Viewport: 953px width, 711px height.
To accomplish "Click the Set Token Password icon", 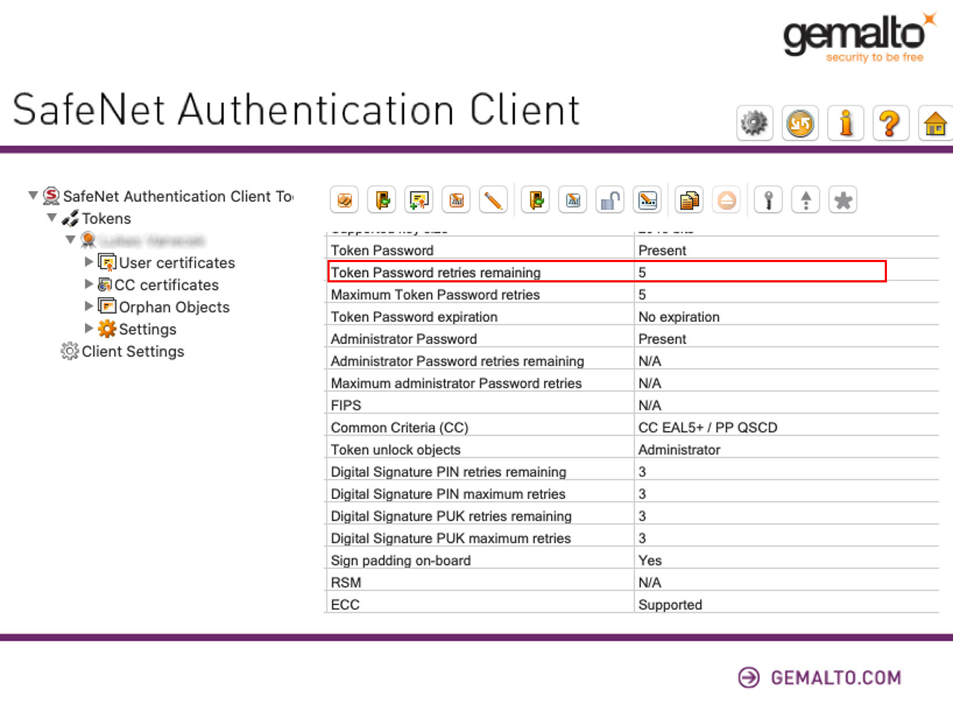I will (647, 200).
